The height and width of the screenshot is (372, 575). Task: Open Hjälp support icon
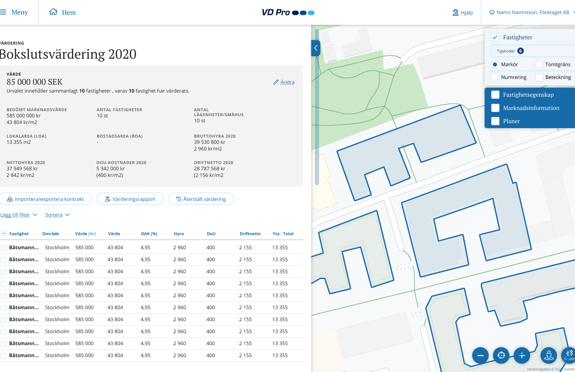point(455,12)
